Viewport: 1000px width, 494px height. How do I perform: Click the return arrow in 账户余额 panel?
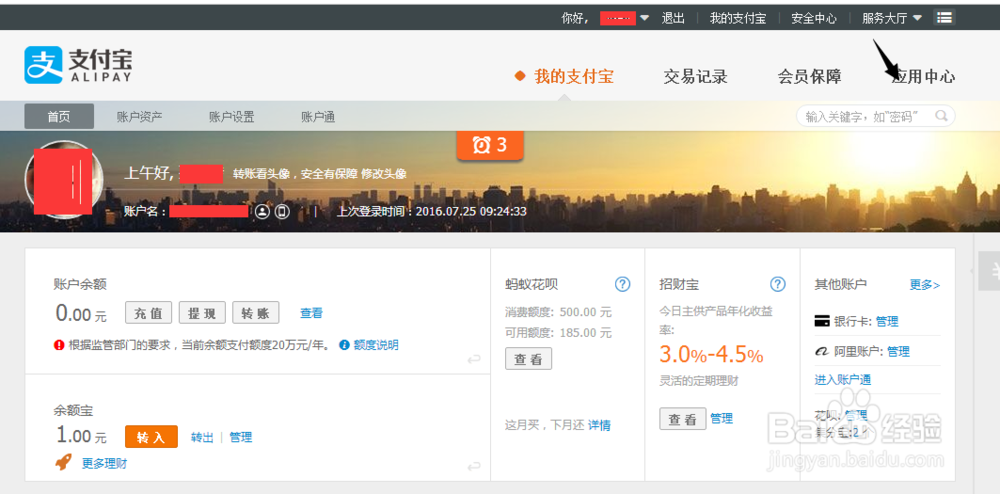coord(473,360)
